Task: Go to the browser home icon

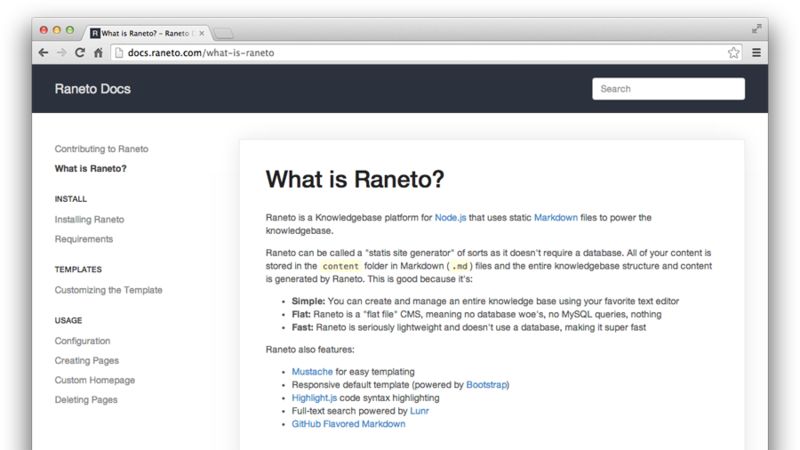Action: [x=98, y=52]
